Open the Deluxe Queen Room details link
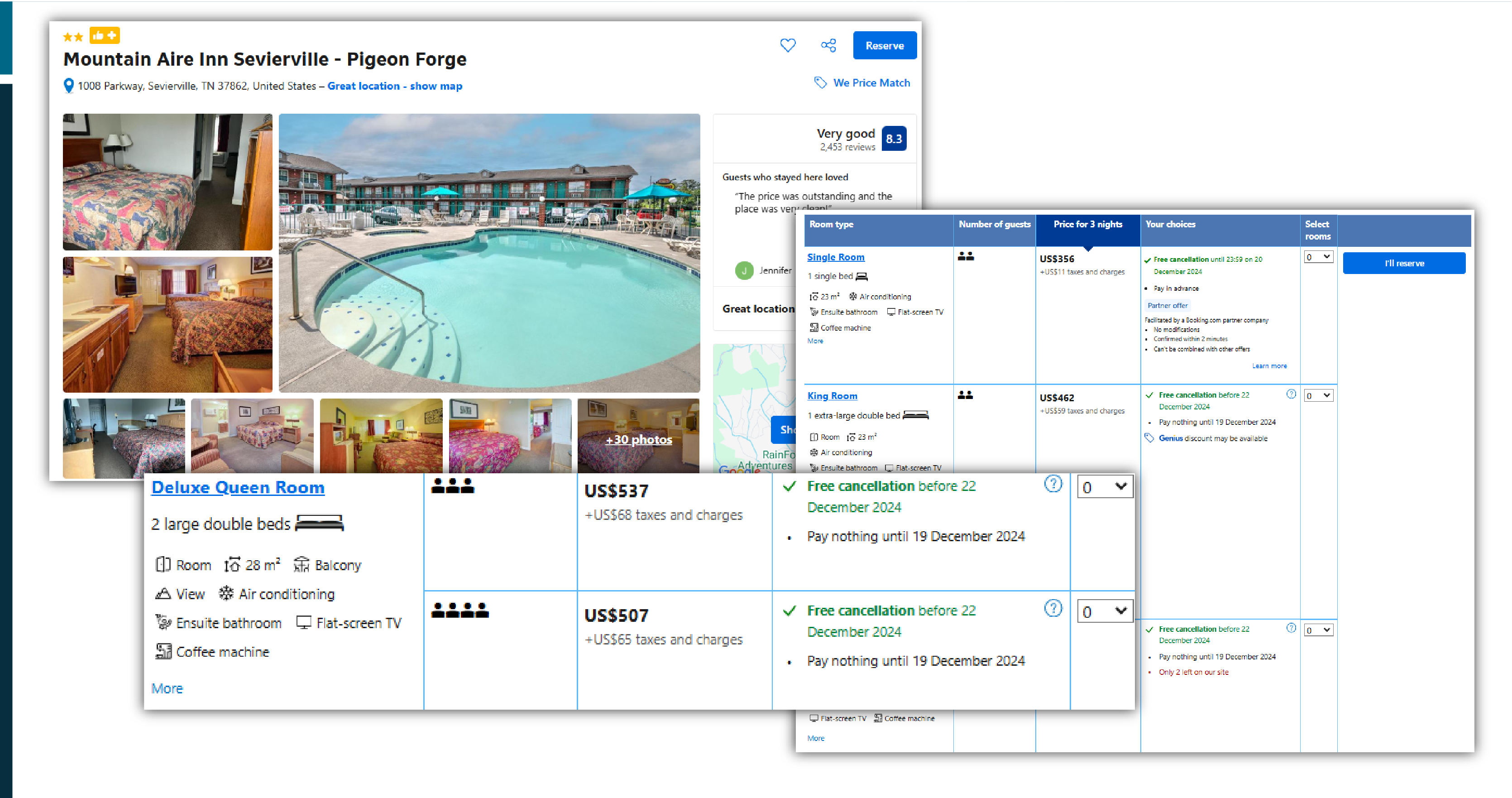1512x798 pixels. point(237,487)
